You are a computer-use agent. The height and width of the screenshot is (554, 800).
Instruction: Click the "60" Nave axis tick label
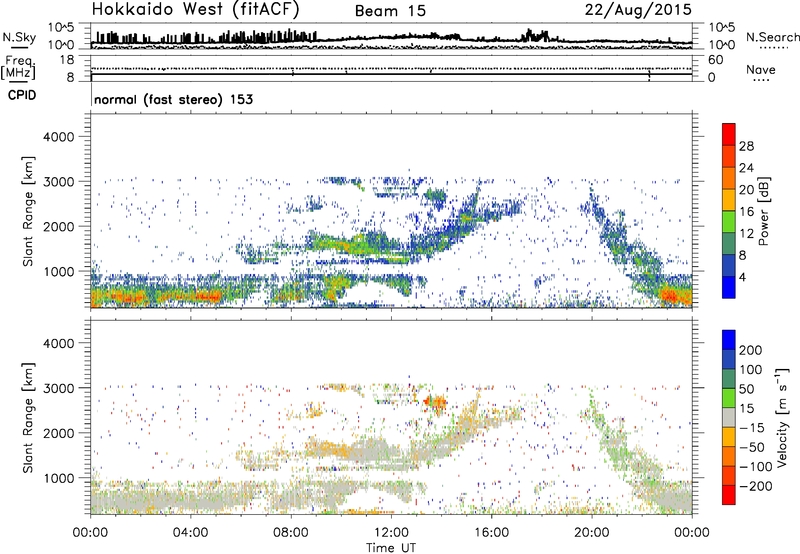716,60
